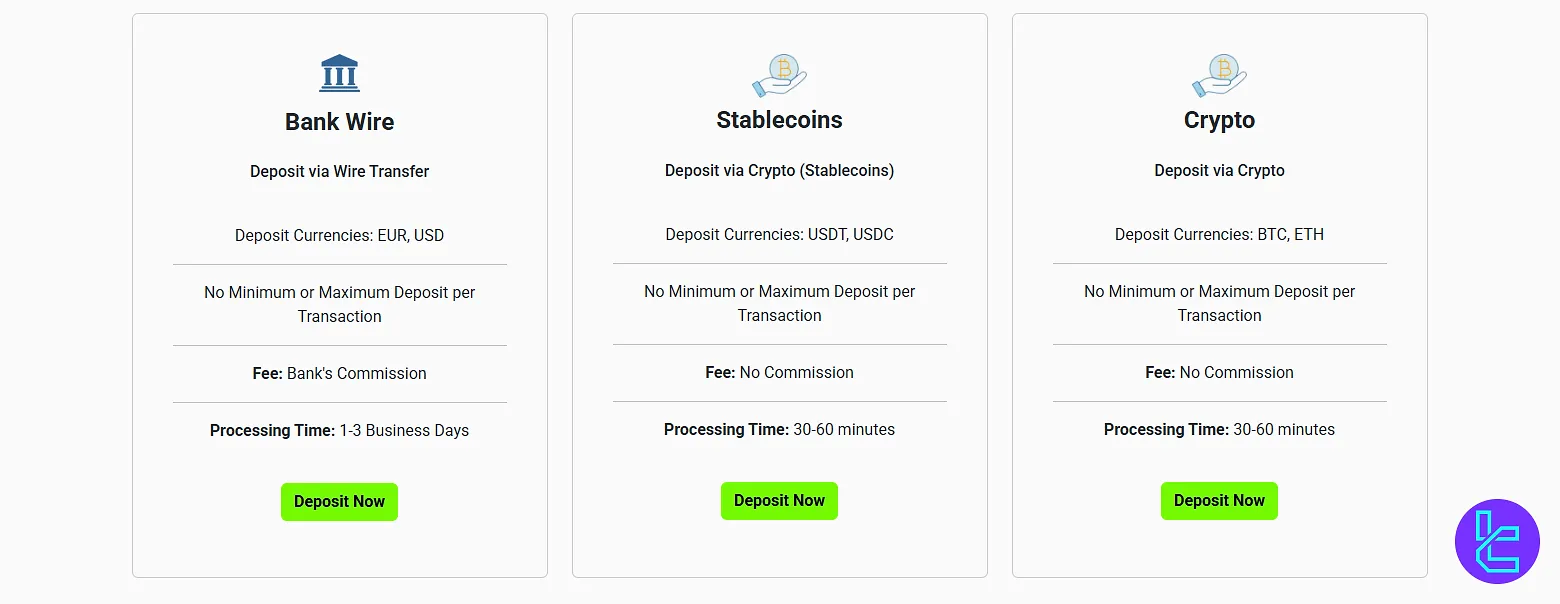Click the 1-3 Business Days processing time
The image size is (1560, 604).
point(404,431)
